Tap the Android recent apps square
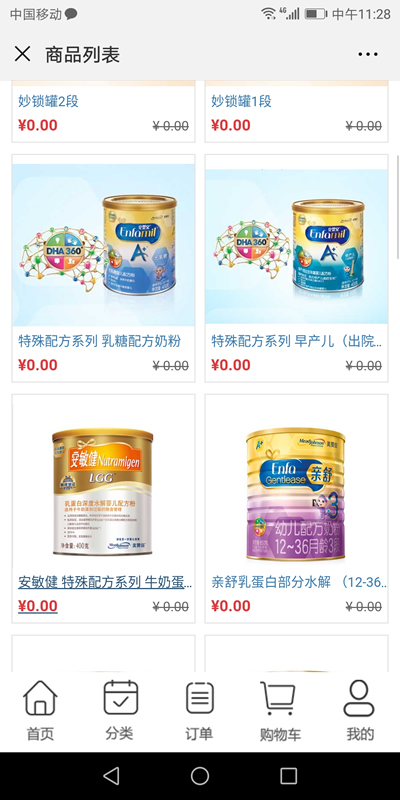Image resolution: width=400 pixels, height=800 pixels. [288, 776]
